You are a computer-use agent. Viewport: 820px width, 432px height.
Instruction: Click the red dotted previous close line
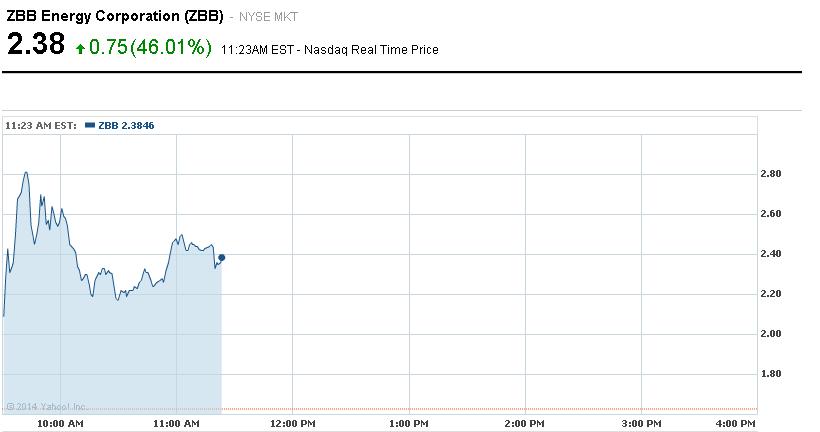point(490,409)
